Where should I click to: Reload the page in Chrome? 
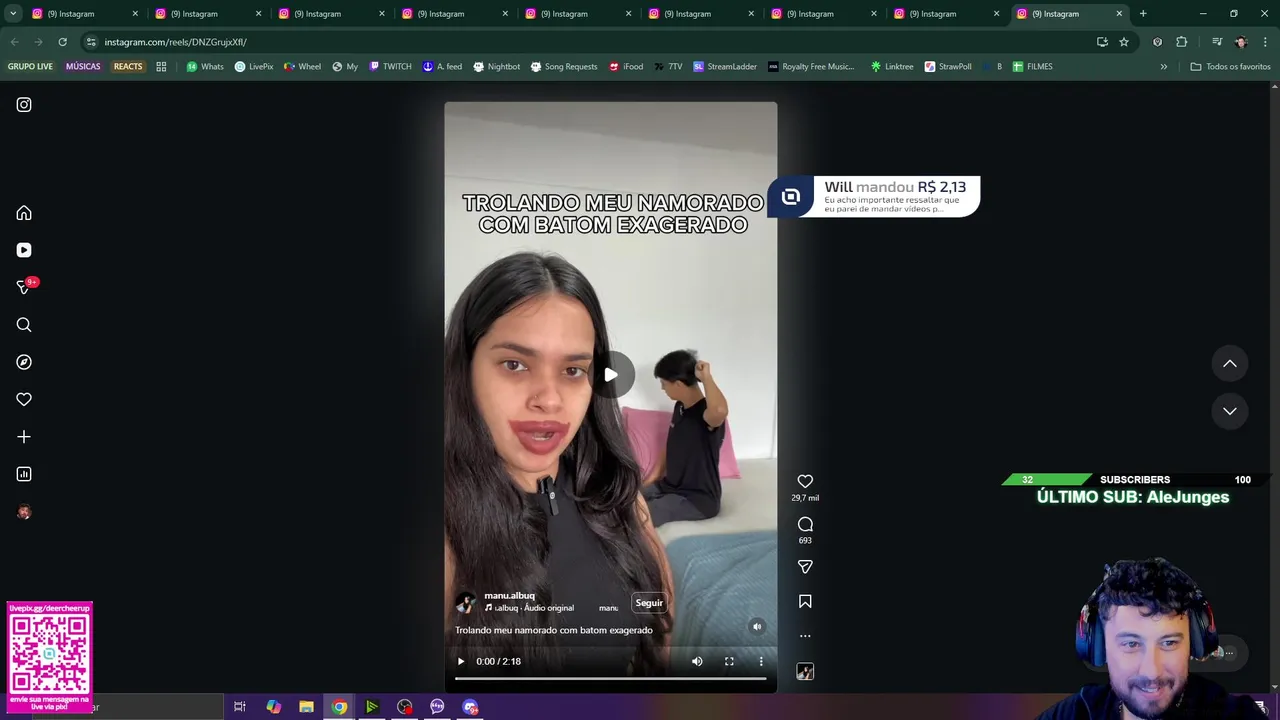click(62, 42)
